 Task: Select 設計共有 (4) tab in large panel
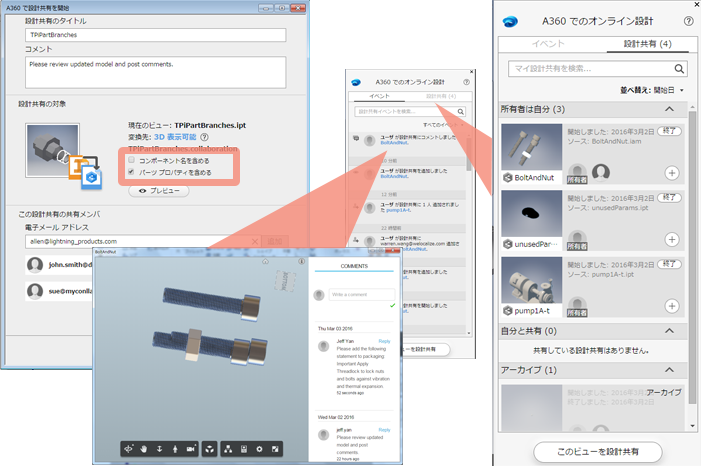[x=647, y=44]
